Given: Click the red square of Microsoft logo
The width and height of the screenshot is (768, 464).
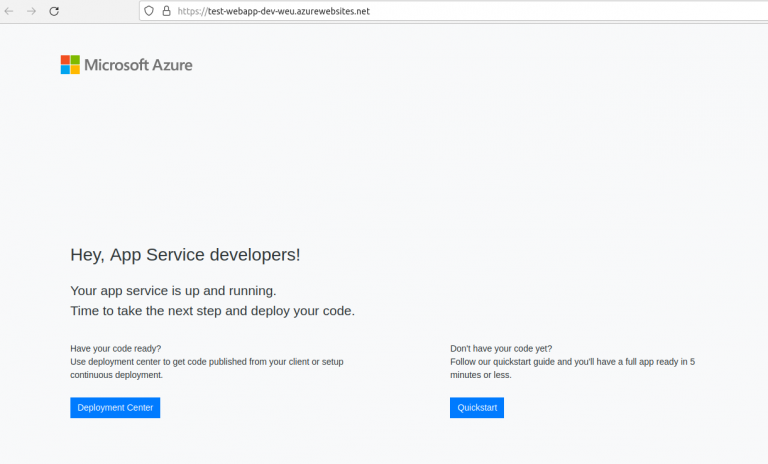Looking at the screenshot, I should (x=65, y=60).
